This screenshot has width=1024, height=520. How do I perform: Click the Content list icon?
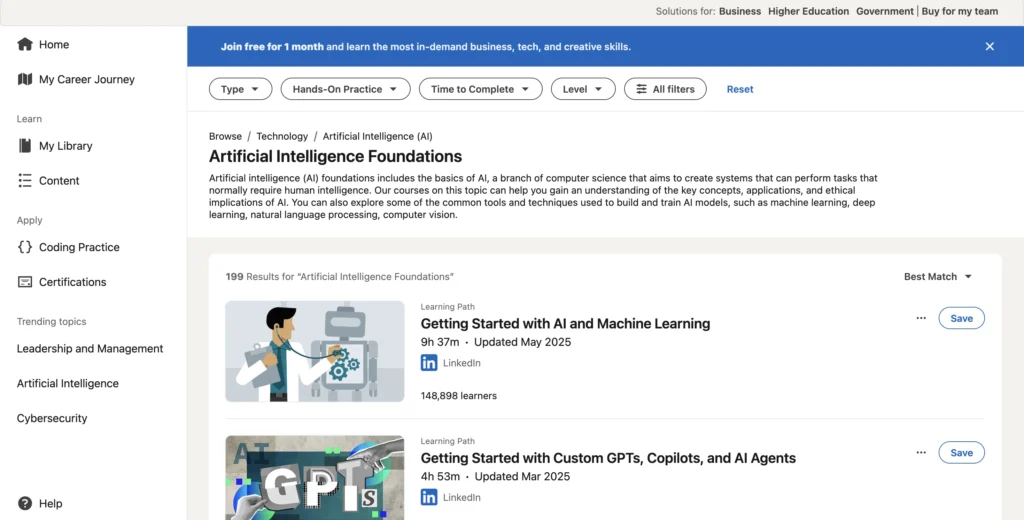coord(25,180)
